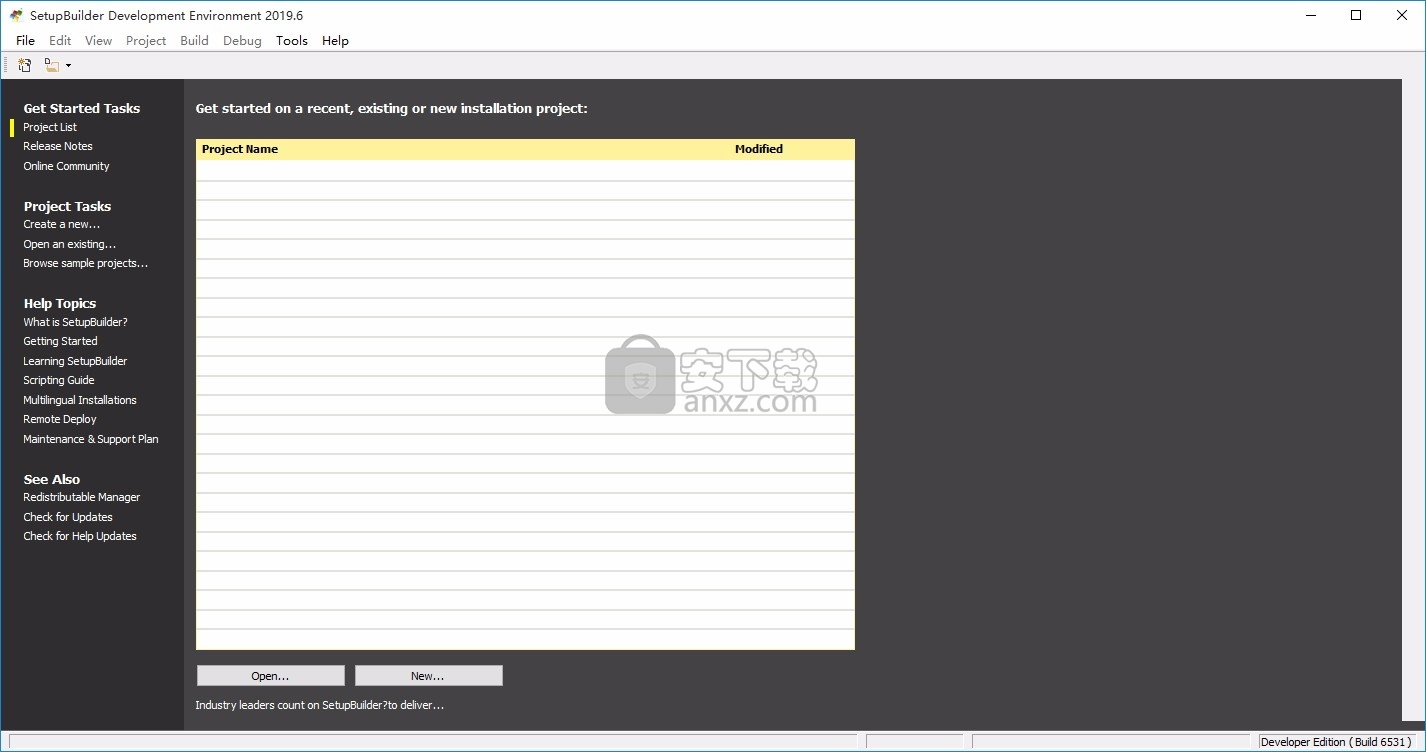Open What is SetupBuilder? help topic
This screenshot has width=1426, height=752.
75,322
